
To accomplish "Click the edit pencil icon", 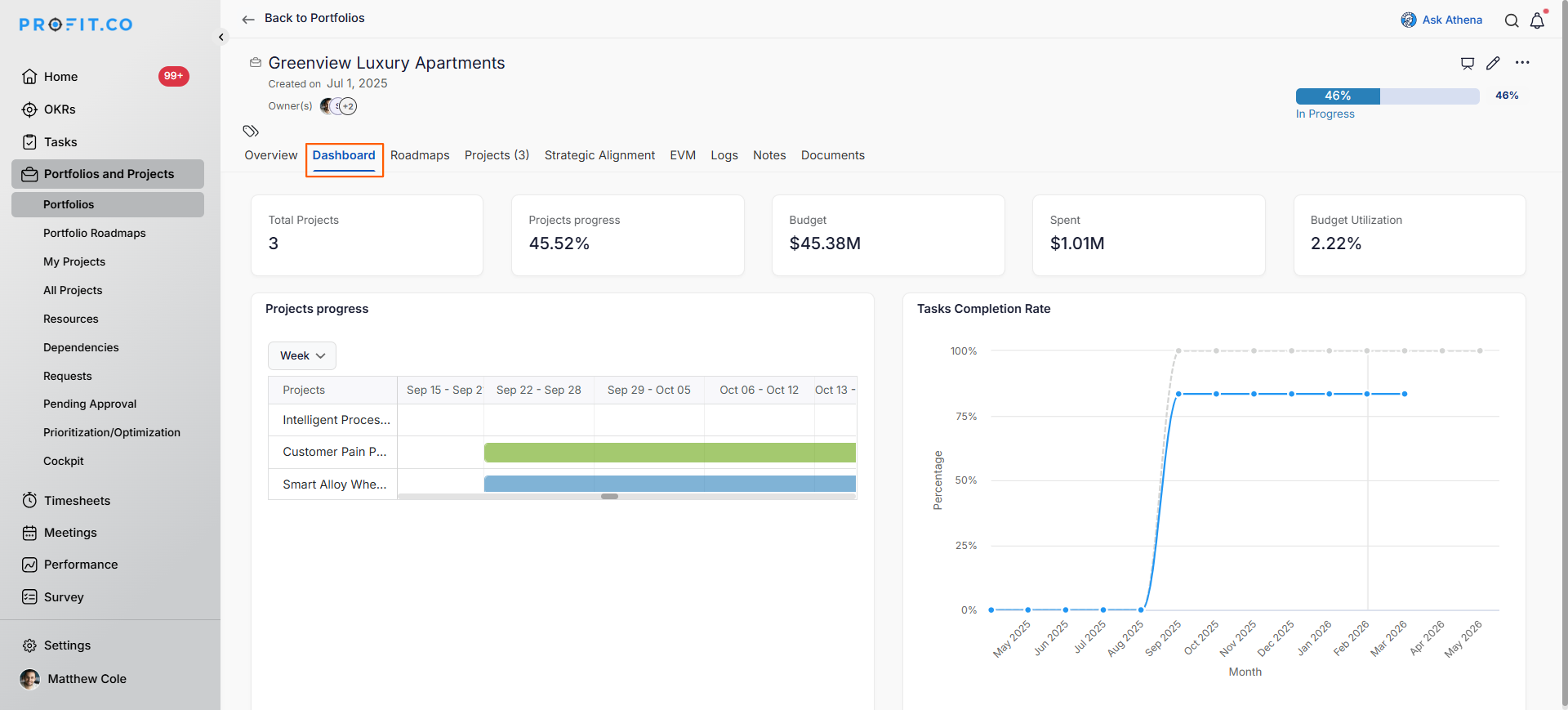I will click(1493, 63).
